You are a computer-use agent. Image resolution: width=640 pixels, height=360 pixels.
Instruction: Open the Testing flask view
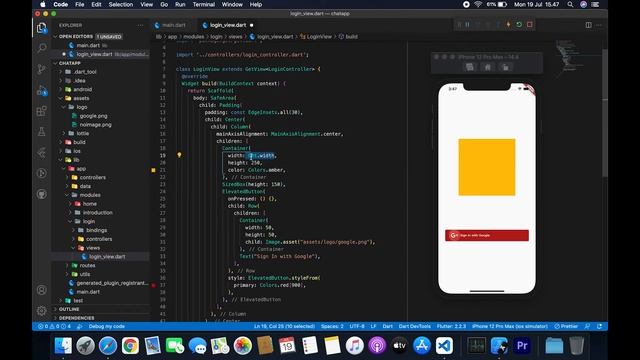pyautogui.click(x=42, y=131)
